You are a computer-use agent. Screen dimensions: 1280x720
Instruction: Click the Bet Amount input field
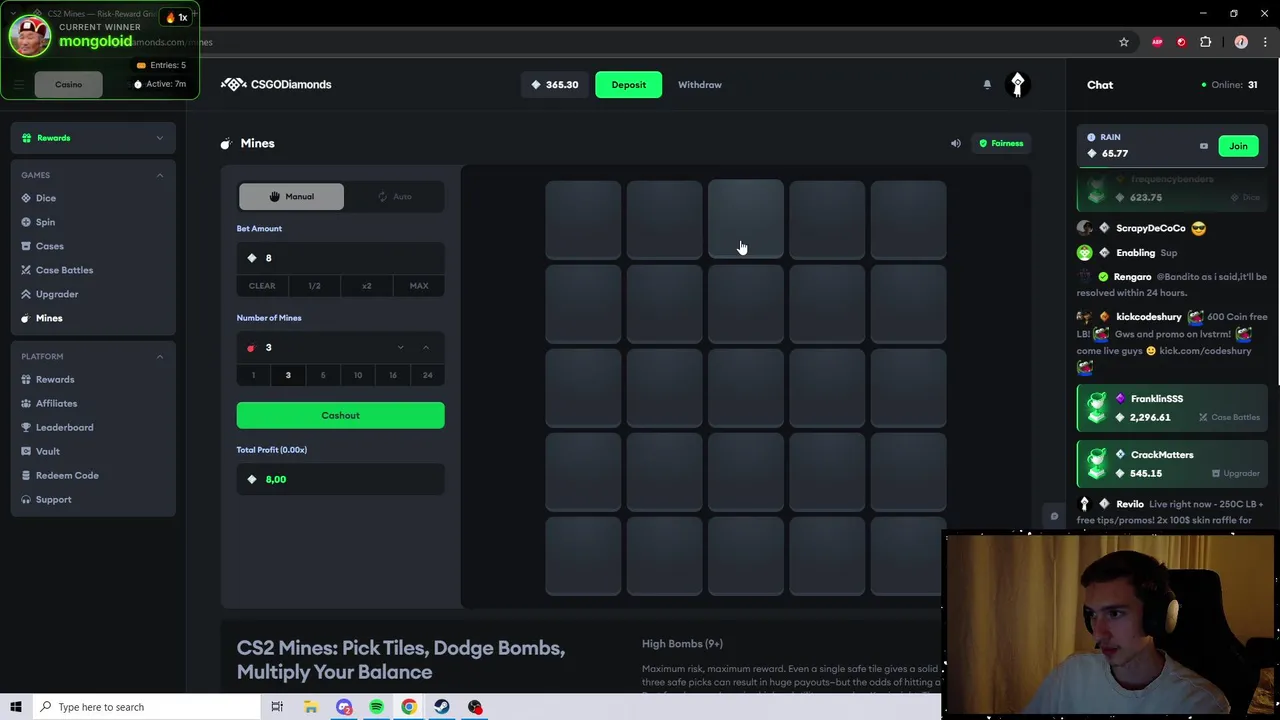(x=340, y=258)
